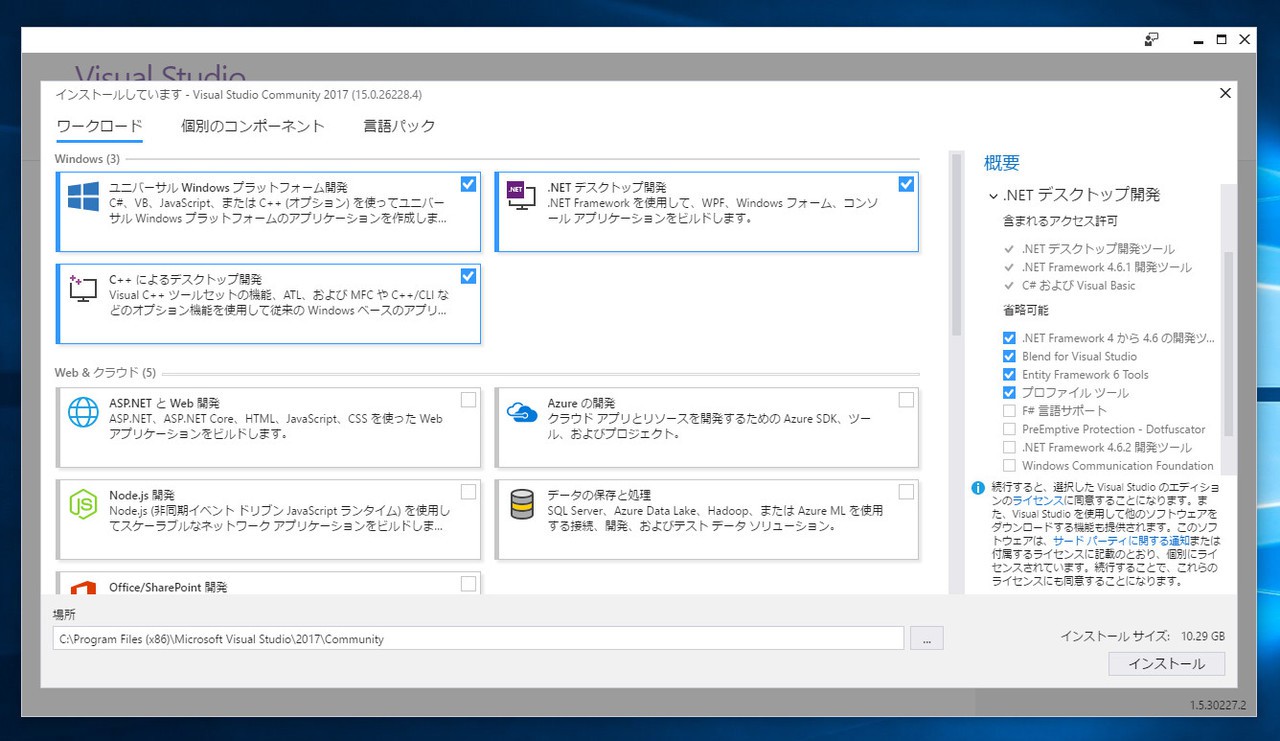The width and height of the screenshot is (1280, 741).
Task: Click the Node.js workload icon
Action: pos(83,504)
